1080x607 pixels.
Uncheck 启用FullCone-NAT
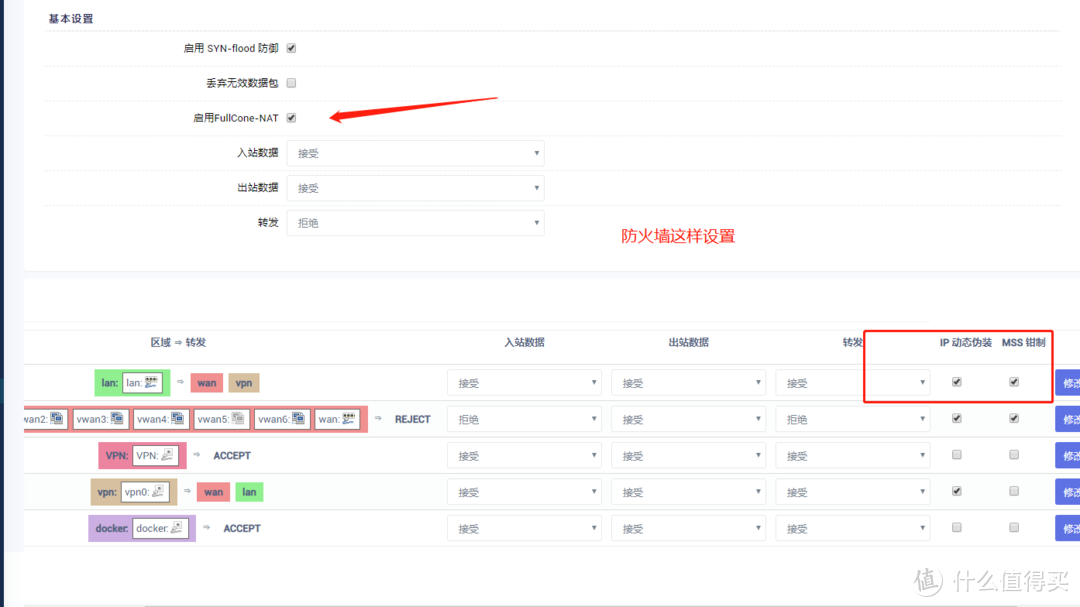coord(290,117)
